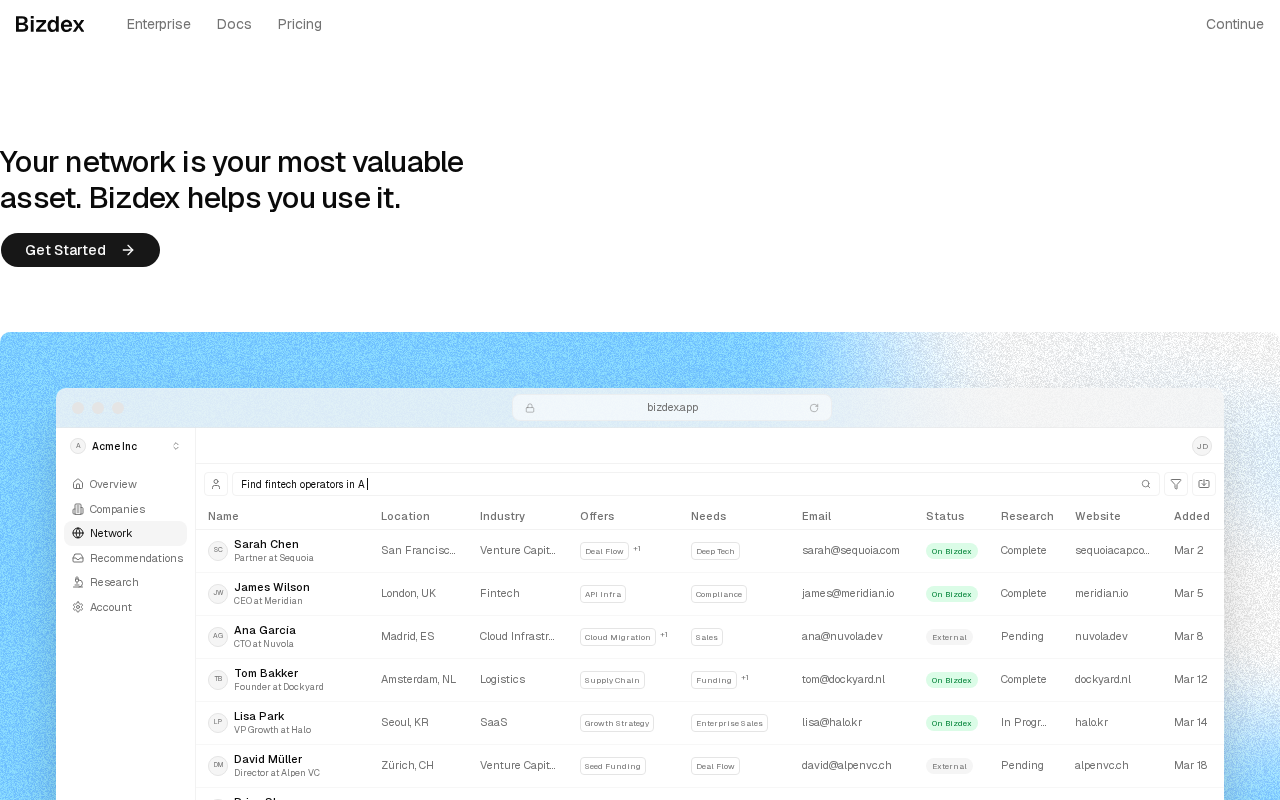Click the Email column header
Image resolution: width=1280 pixels, height=800 pixels.
coord(817,516)
